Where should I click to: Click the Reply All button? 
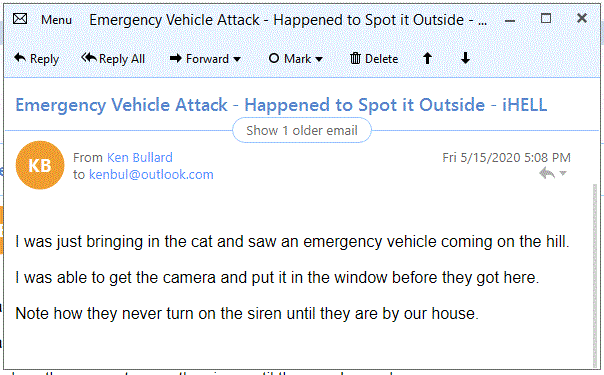[x=113, y=59]
